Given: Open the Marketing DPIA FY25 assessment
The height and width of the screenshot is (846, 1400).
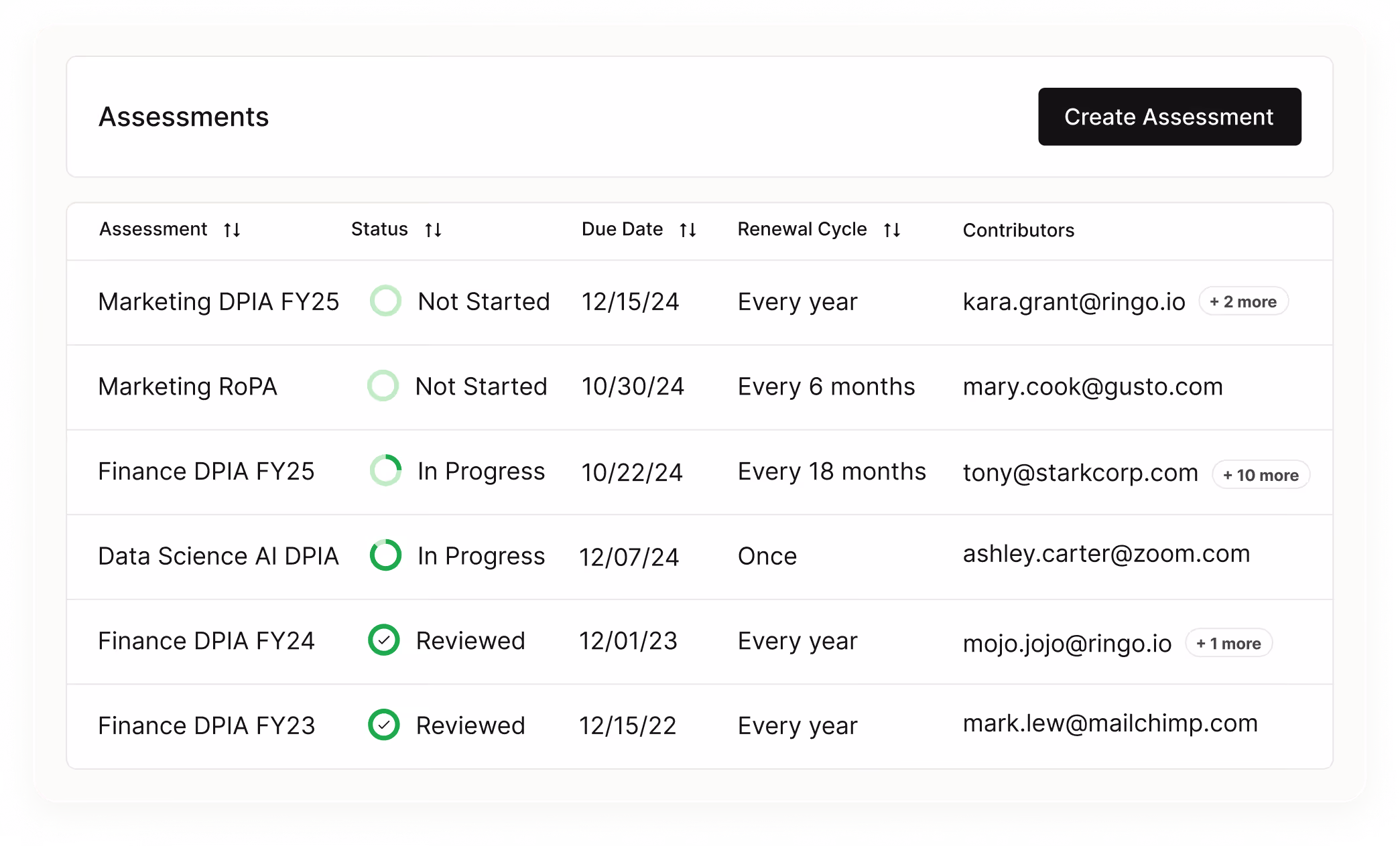Looking at the screenshot, I should click(x=218, y=302).
